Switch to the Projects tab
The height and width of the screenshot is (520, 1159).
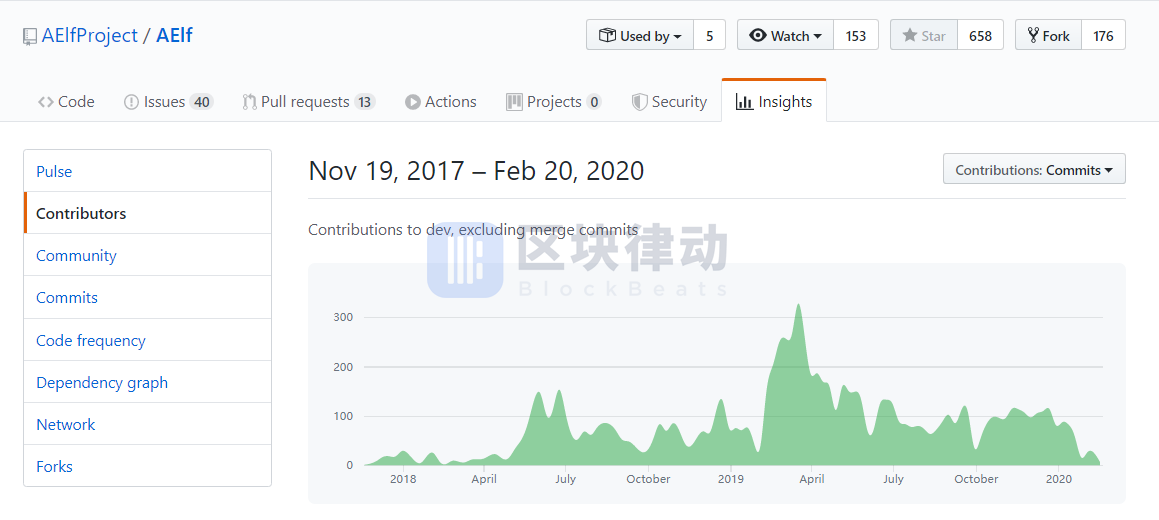(554, 102)
